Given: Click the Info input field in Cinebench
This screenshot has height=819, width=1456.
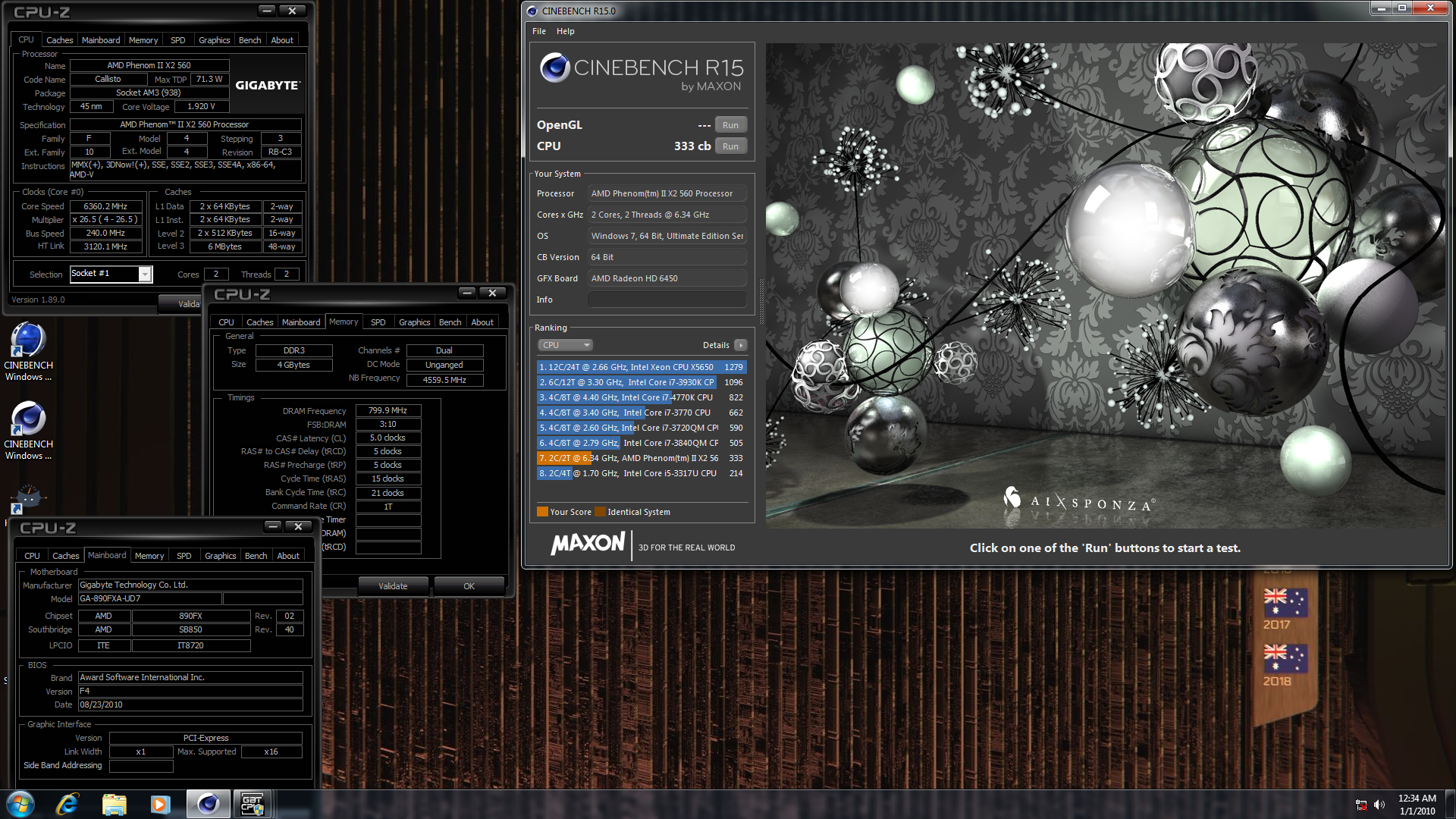Looking at the screenshot, I should (667, 300).
